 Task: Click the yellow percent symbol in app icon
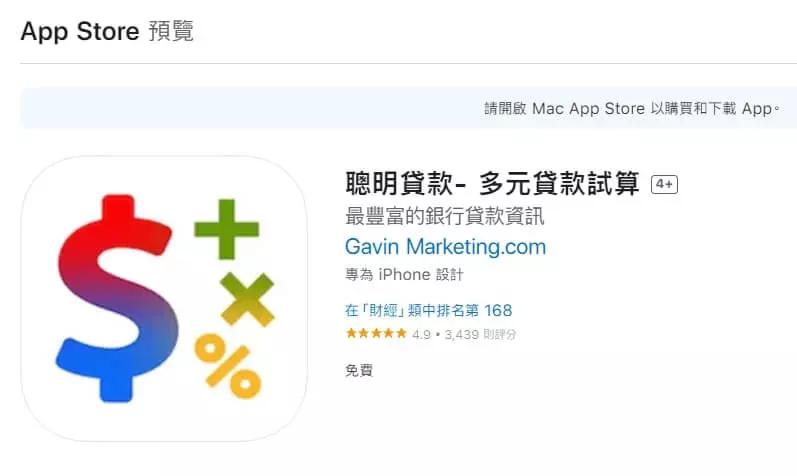[228, 366]
